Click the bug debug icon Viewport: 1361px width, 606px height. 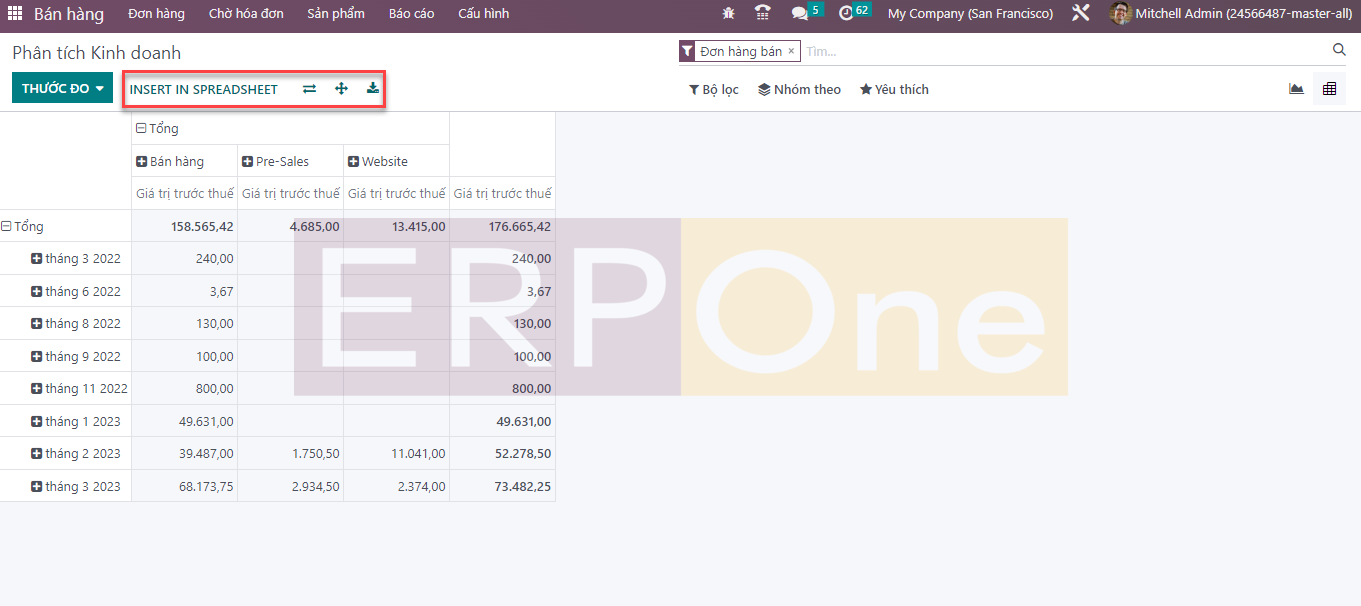pos(728,14)
